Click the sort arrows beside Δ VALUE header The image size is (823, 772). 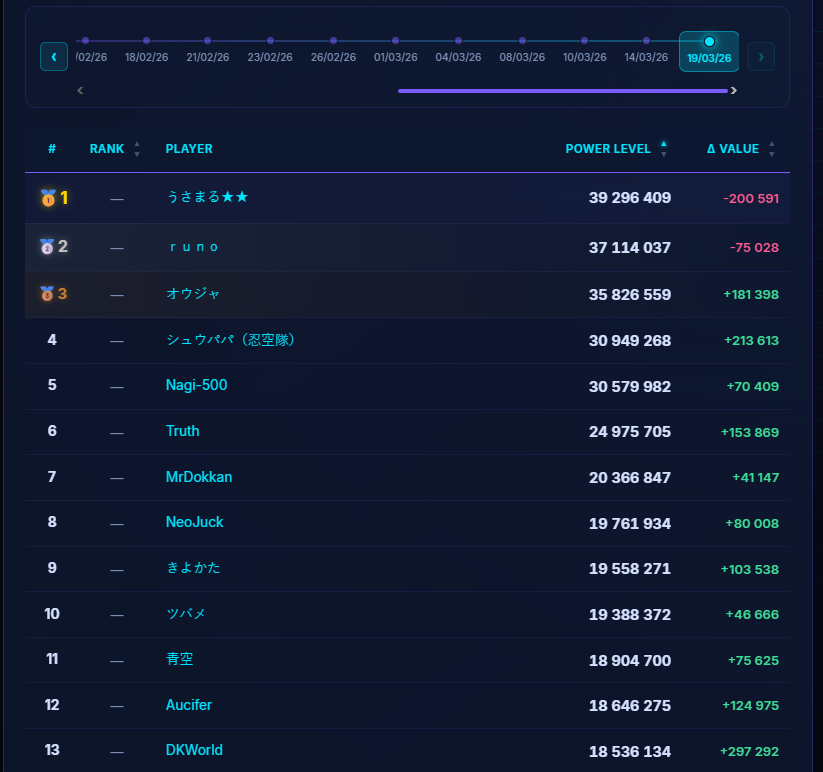tap(771, 148)
